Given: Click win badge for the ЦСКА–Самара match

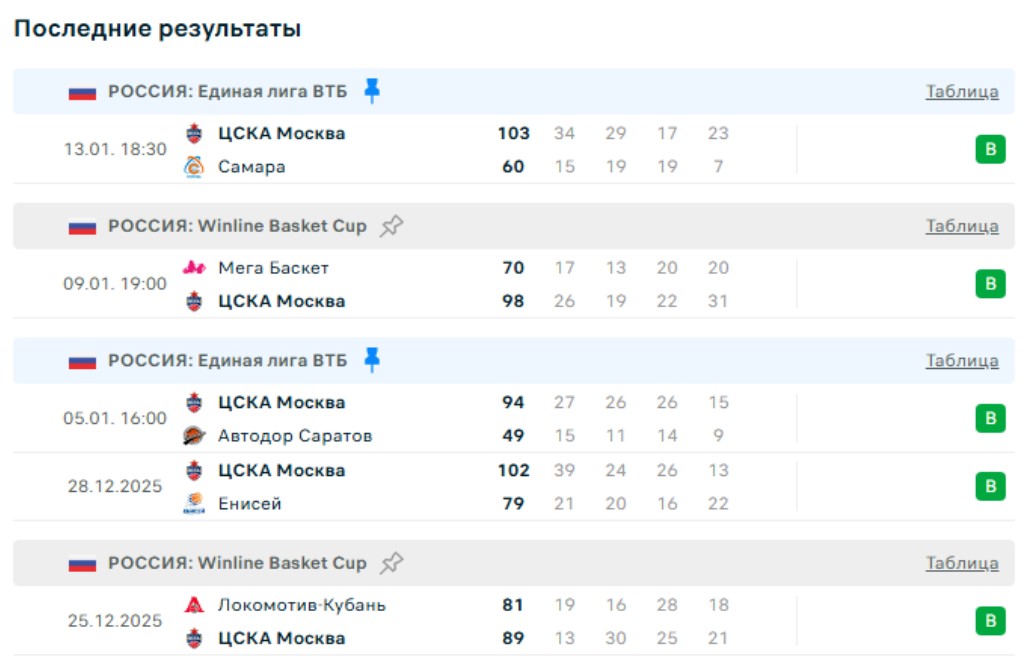Looking at the screenshot, I should pyautogui.click(x=990, y=150).
